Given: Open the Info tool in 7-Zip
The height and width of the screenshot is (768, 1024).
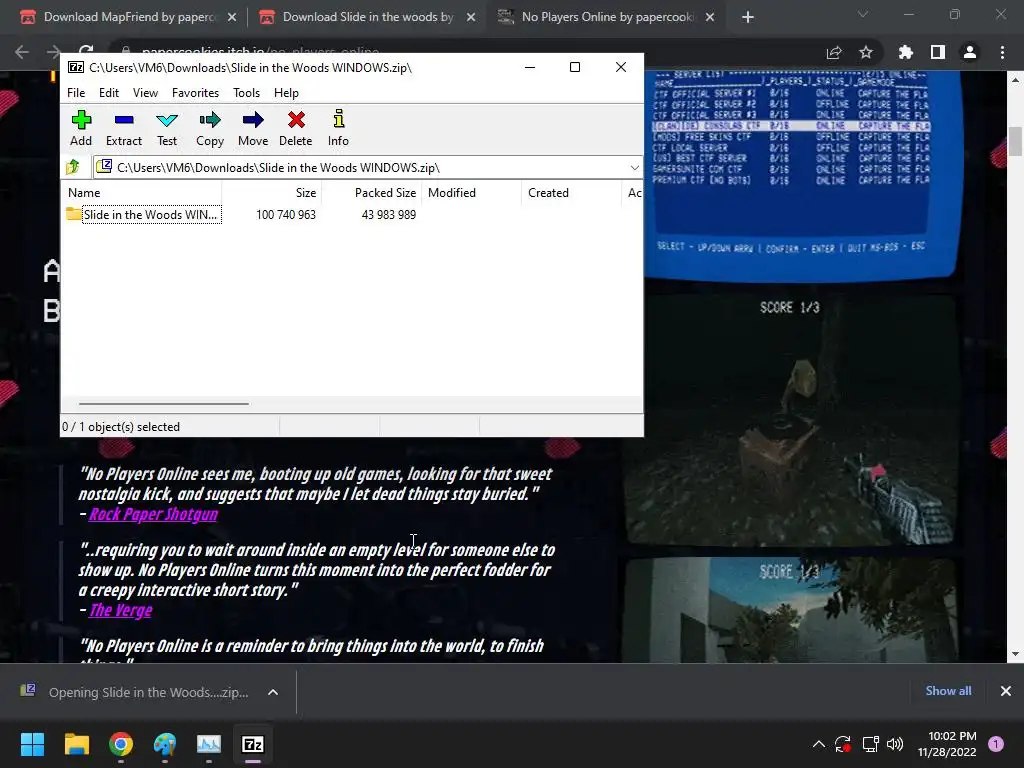Looking at the screenshot, I should coord(338,129).
